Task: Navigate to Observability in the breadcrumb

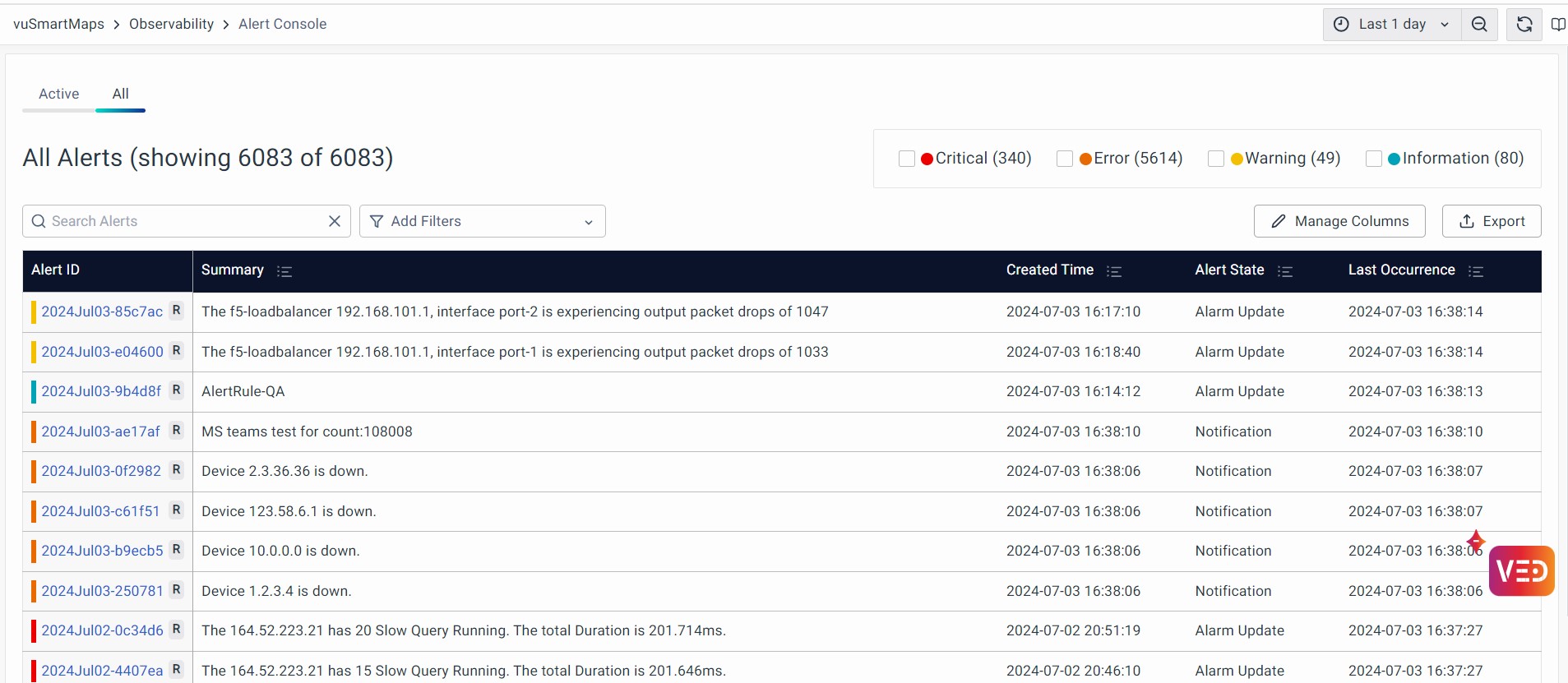Action: coord(171,24)
